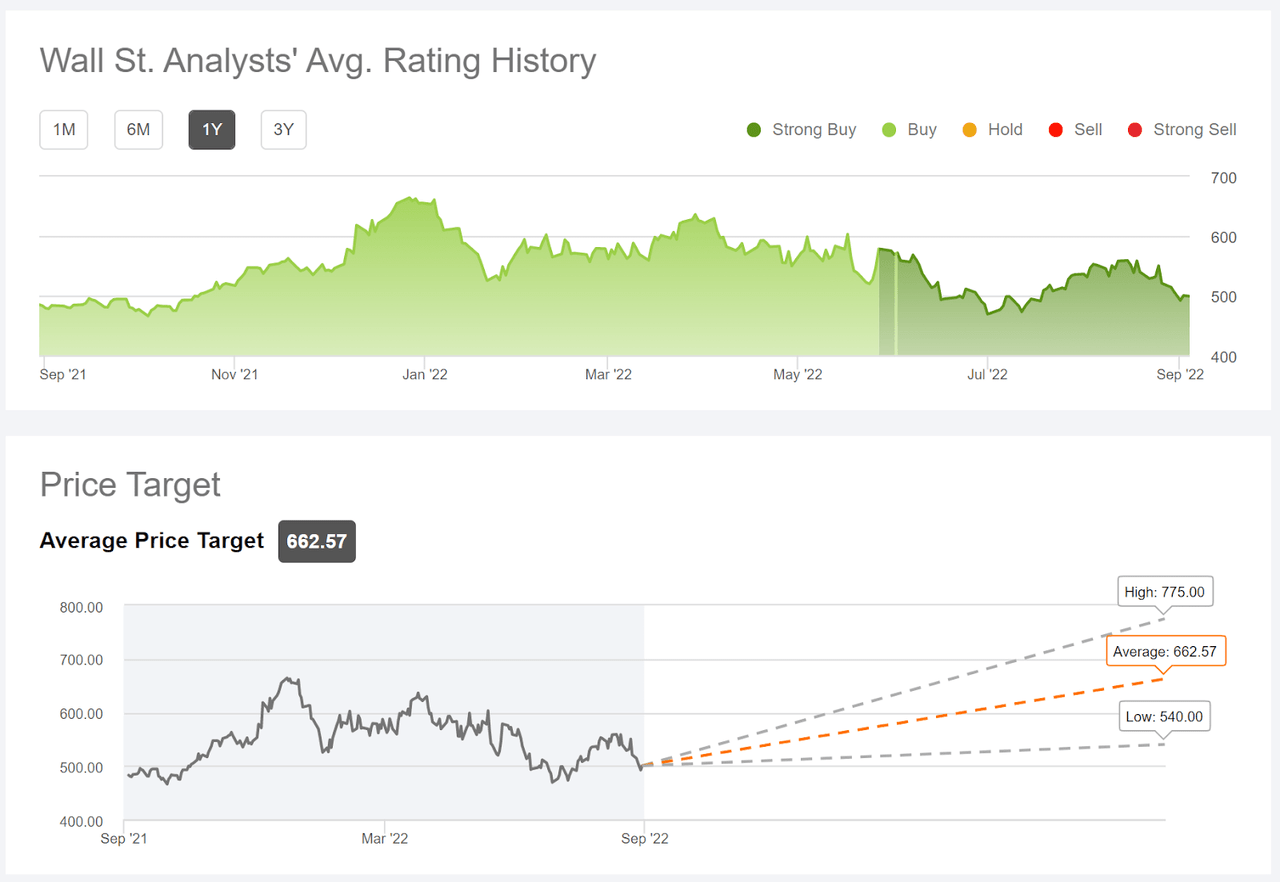The image size is (1280, 882).
Task: Click the Nov '21 axis label
Action: (x=235, y=374)
